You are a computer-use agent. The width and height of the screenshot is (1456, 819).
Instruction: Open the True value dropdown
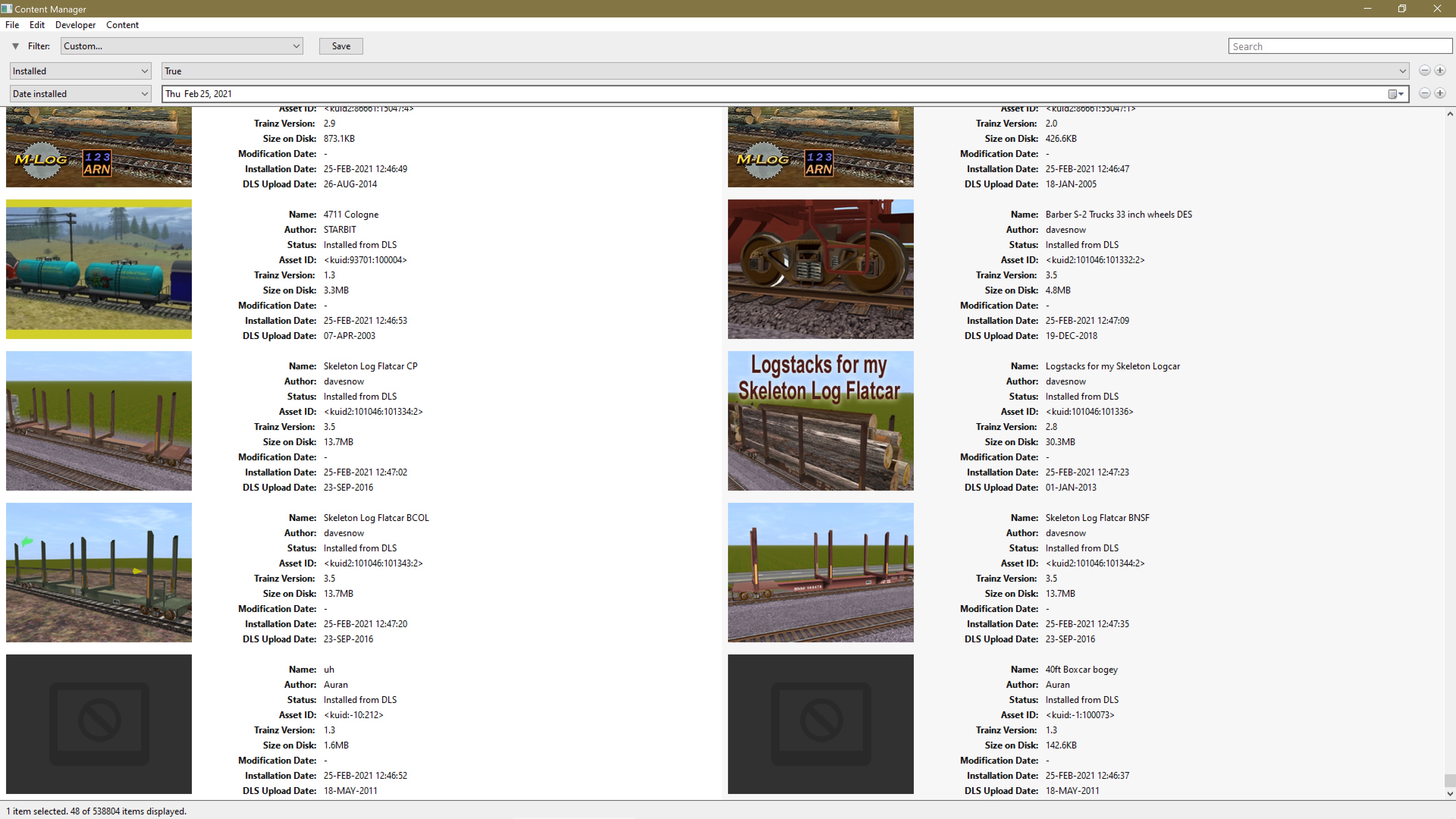point(785,71)
